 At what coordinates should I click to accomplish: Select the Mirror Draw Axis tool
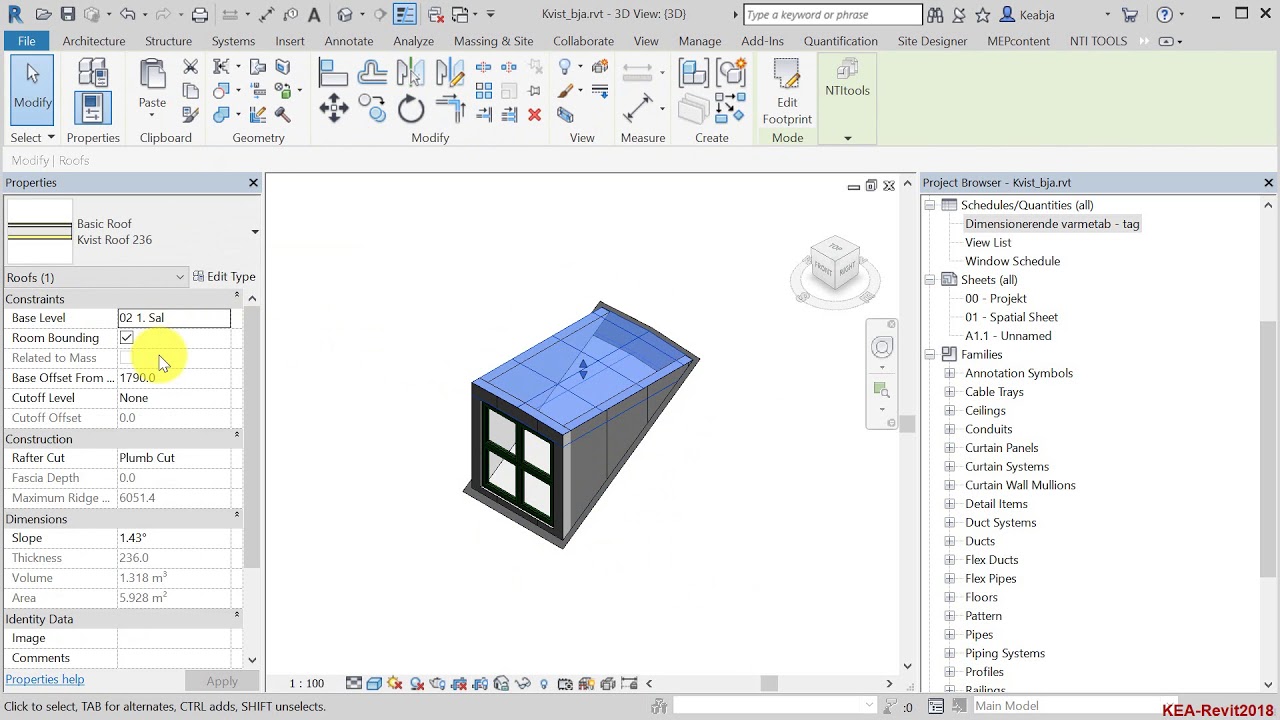(450, 73)
